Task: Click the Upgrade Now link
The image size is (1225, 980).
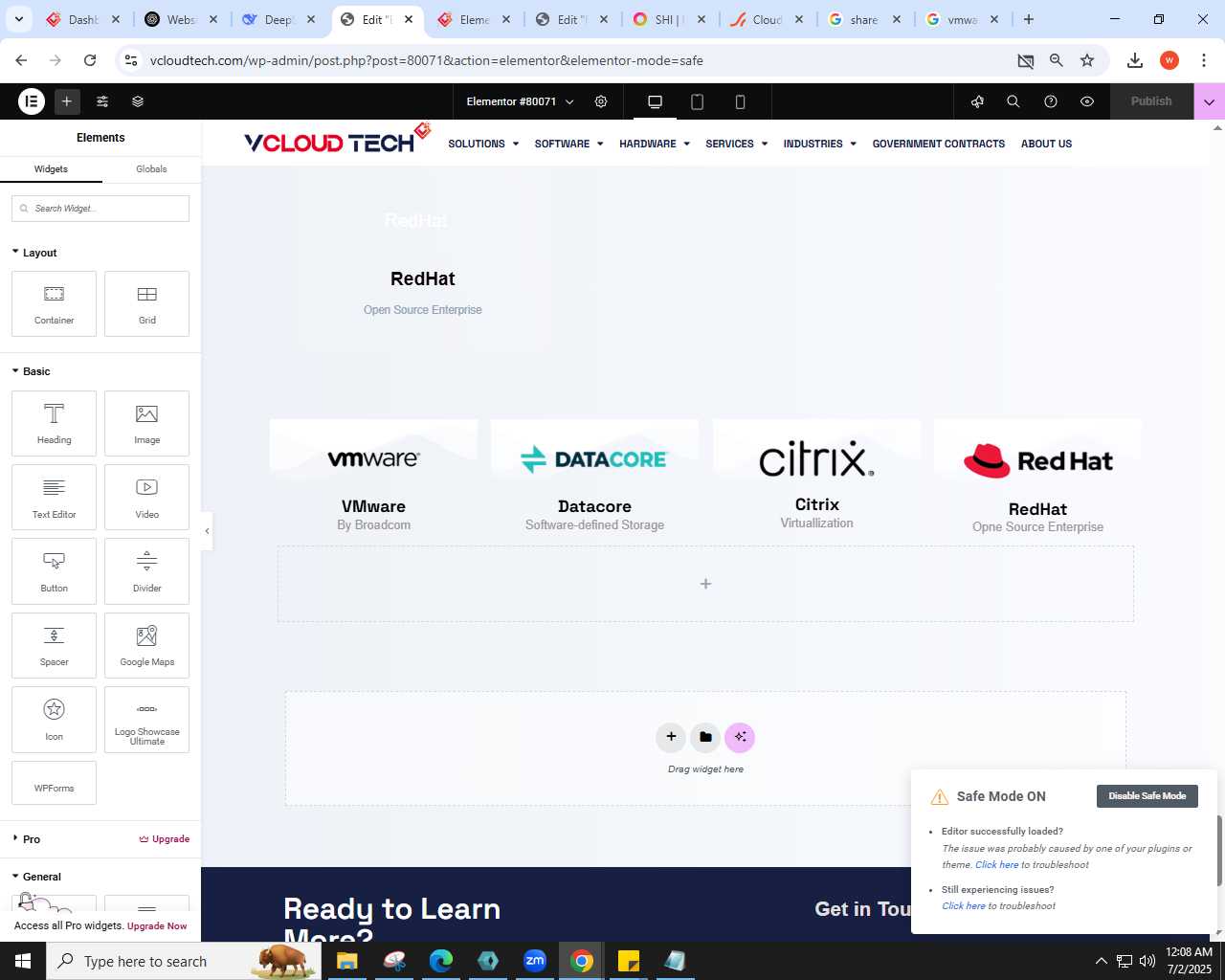Action: pyautogui.click(x=157, y=926)
